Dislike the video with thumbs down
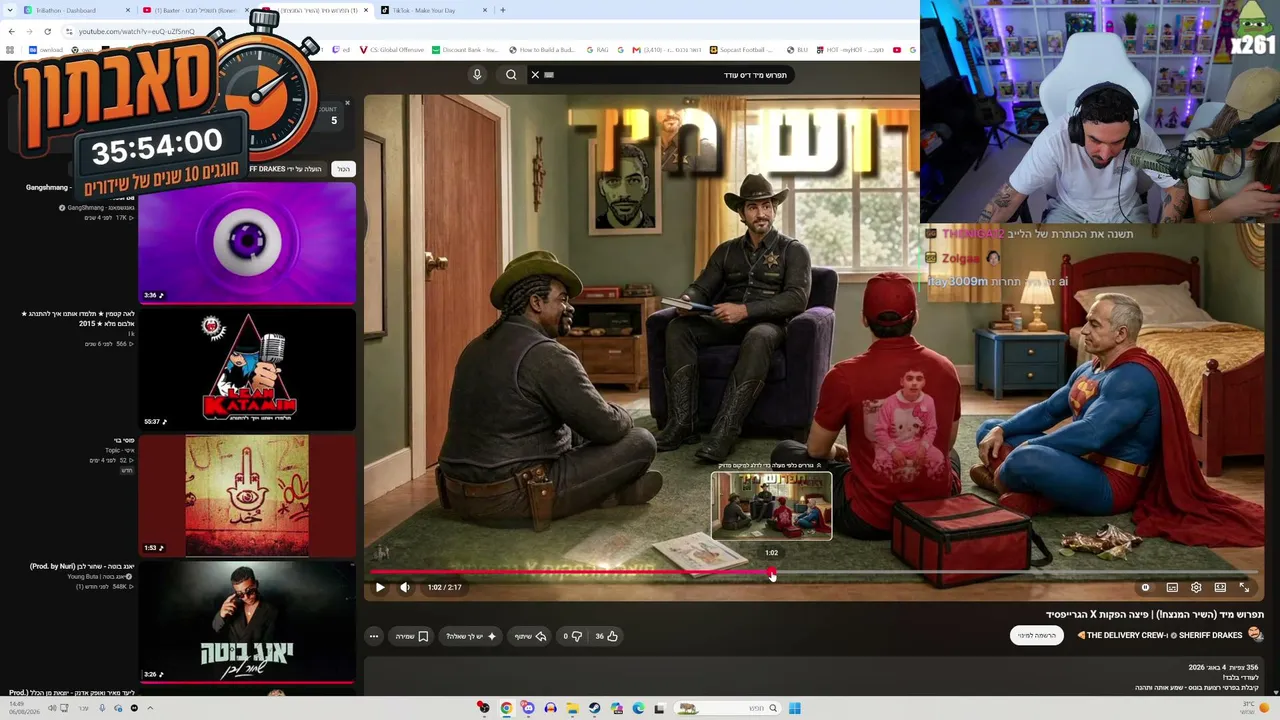The width and height of the screenshot is (1280, 720). point(573,636)
